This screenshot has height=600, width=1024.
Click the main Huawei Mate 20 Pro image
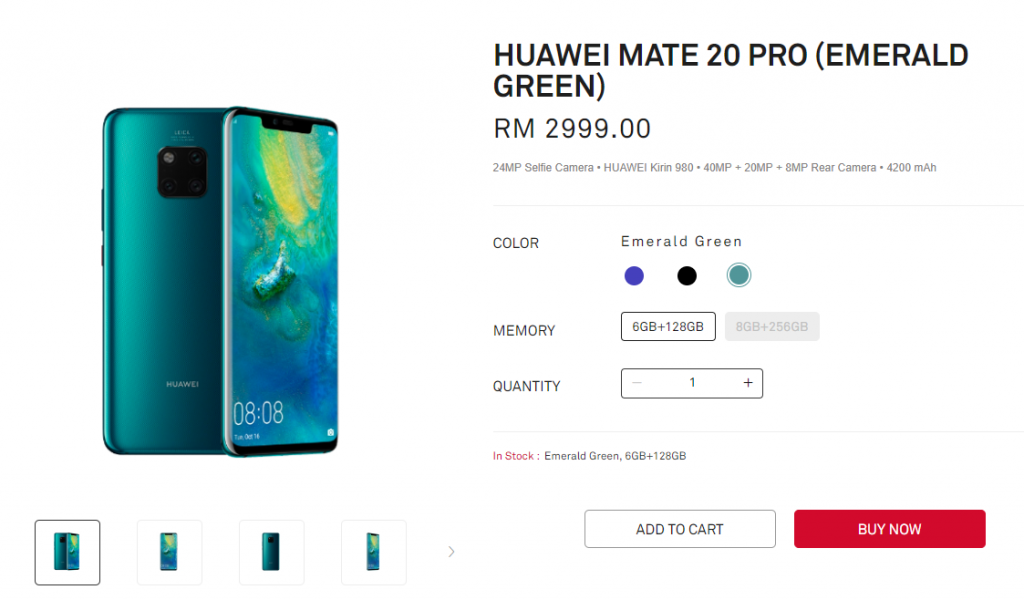pyautogui.click(x=220, y=281)
